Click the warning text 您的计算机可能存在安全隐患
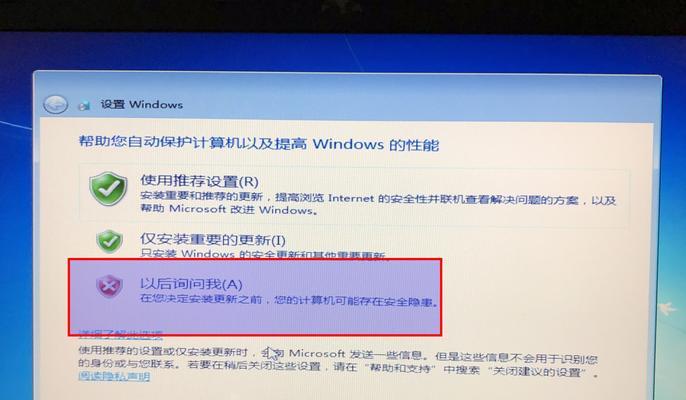This screenshot has height=400, width=686. pos(356,301)
